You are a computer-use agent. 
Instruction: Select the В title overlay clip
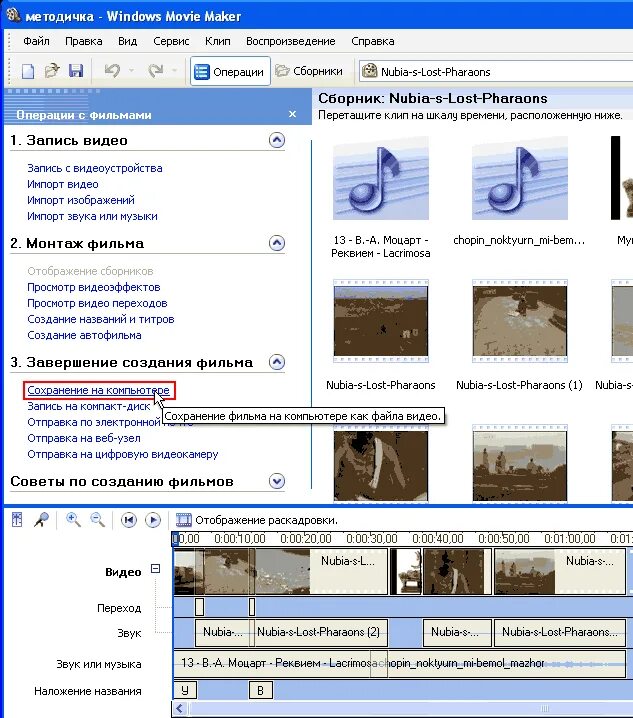tap(261, 690)
